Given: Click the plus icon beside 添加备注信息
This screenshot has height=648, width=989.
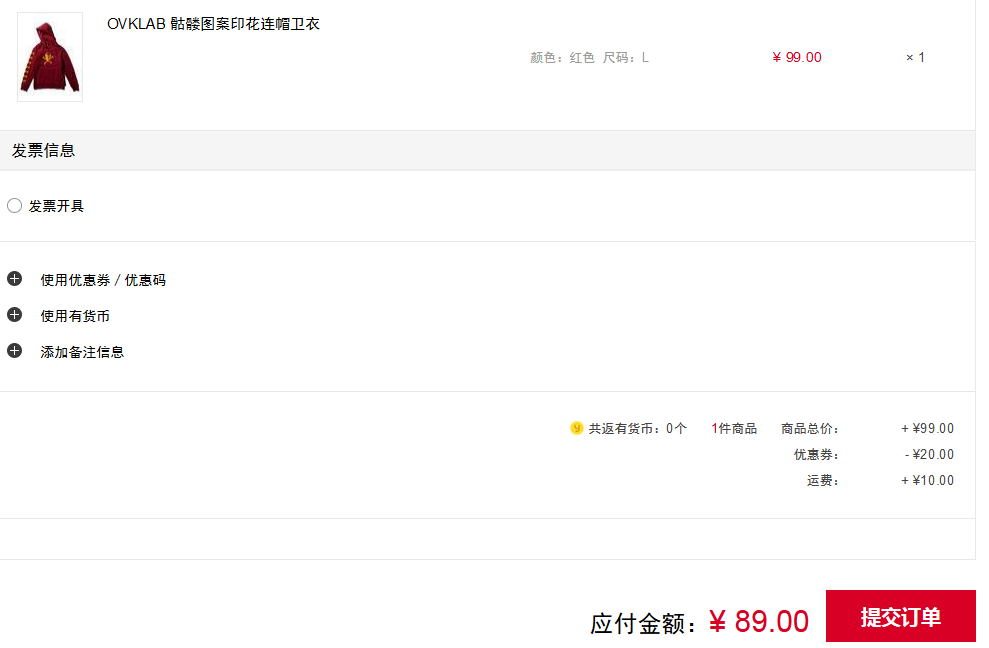Looking at the screenshot, I should point(15,351).
